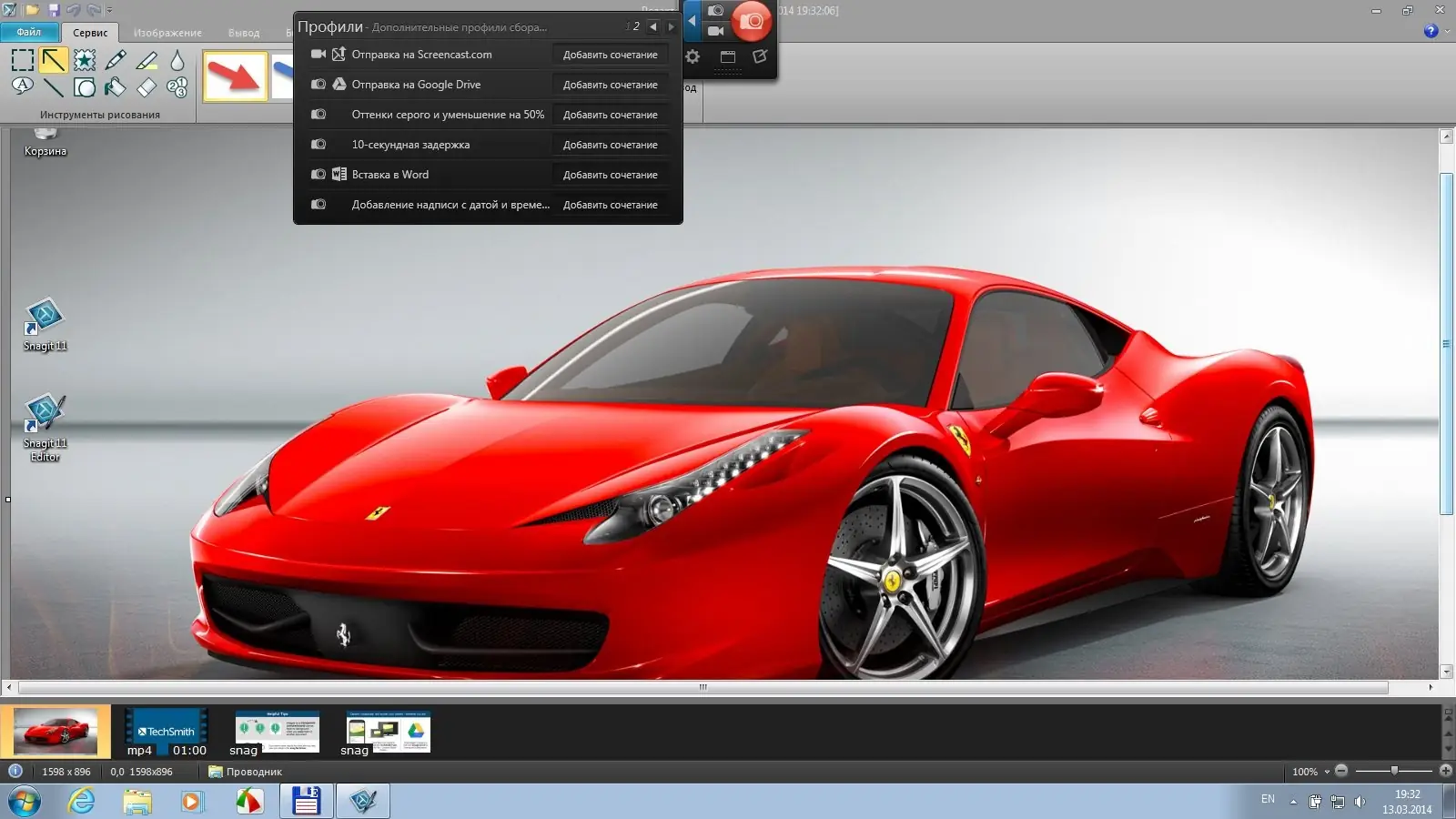
Task: Select the 10-секундная задержка profile
Action: coord(410,145)
